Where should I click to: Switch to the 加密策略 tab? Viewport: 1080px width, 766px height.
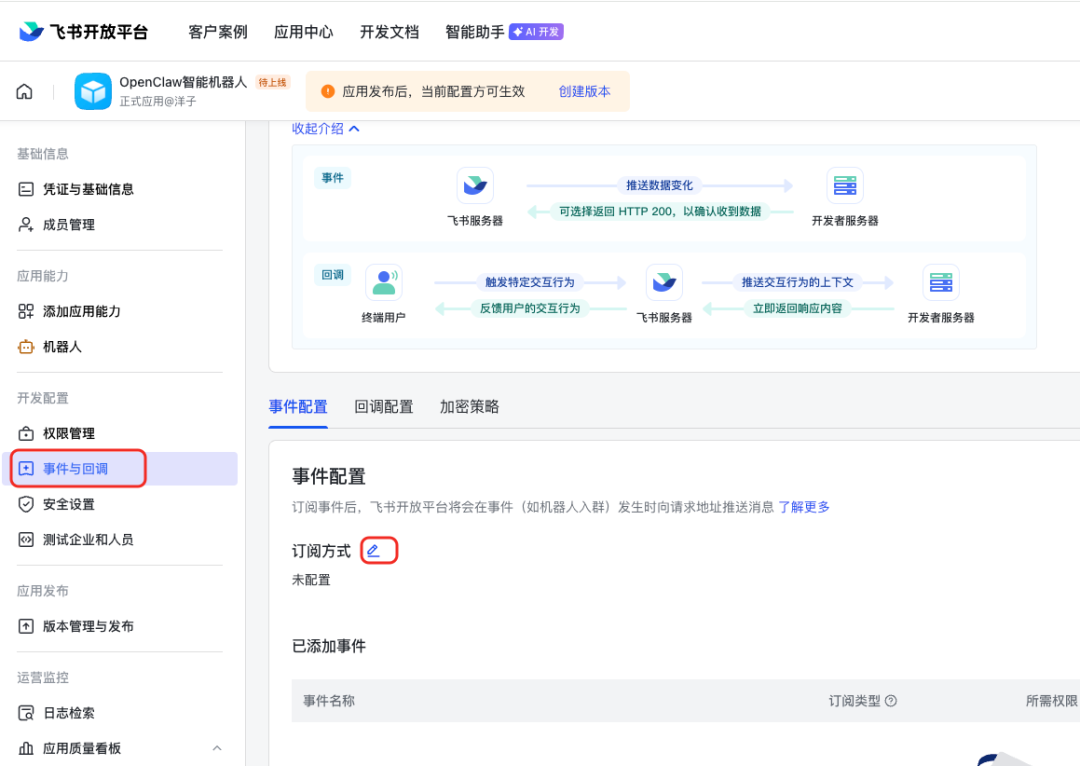point(468,407)
